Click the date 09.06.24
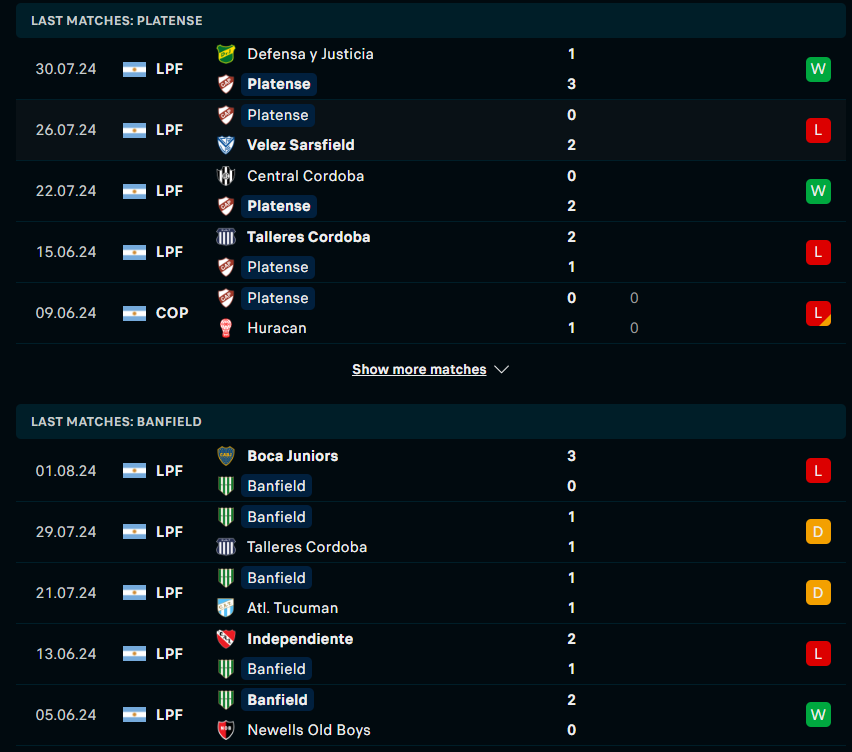 coord(66,314)
